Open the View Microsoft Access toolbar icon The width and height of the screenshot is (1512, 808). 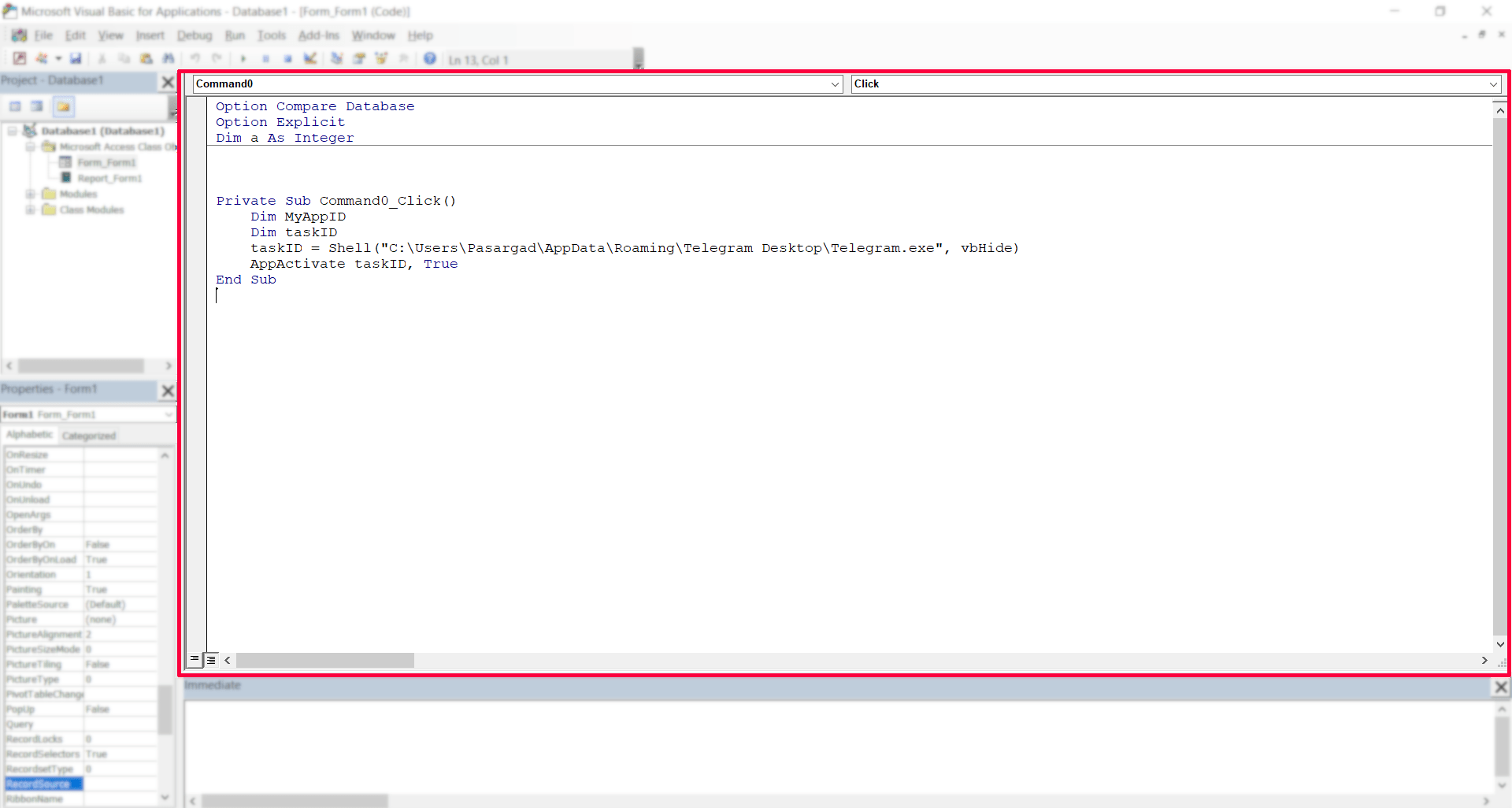coord(20,58)
